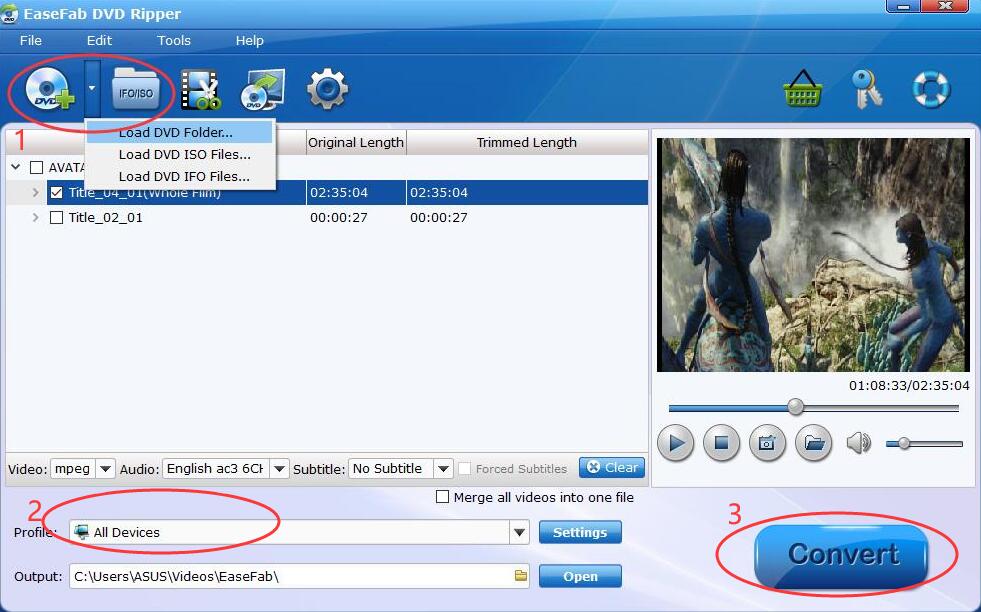Enable Merge all videos into one file
The width and height of the screenshot is (981, 612).
[442, 497]
